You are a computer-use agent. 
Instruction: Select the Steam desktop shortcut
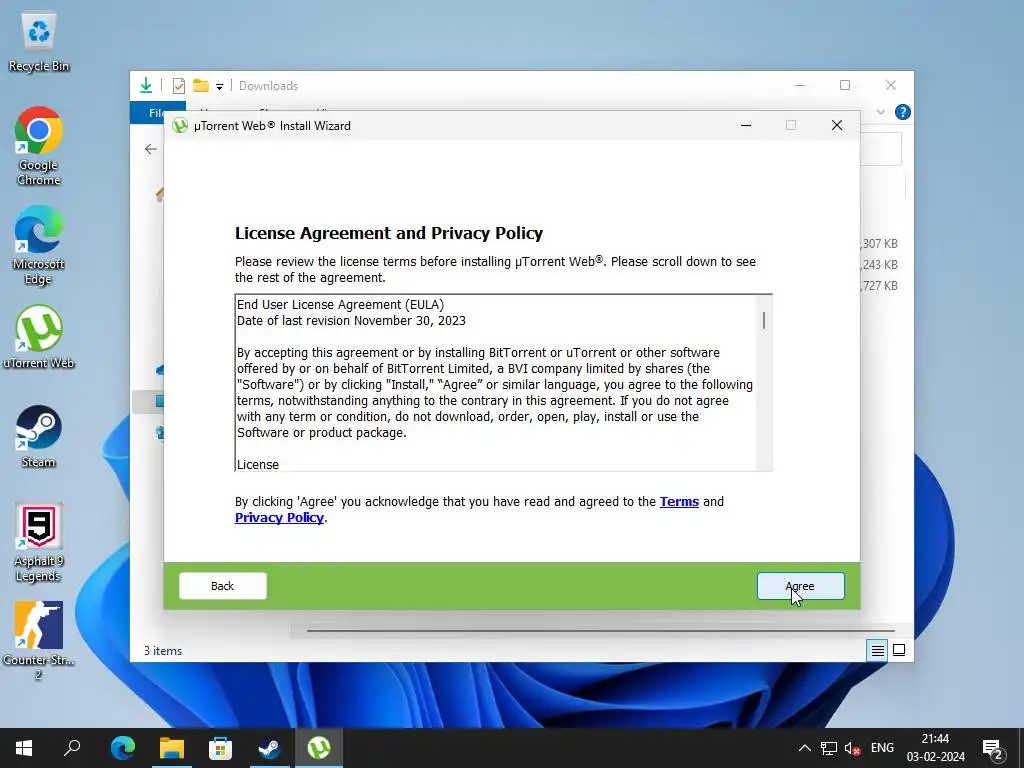pos(39,436)
